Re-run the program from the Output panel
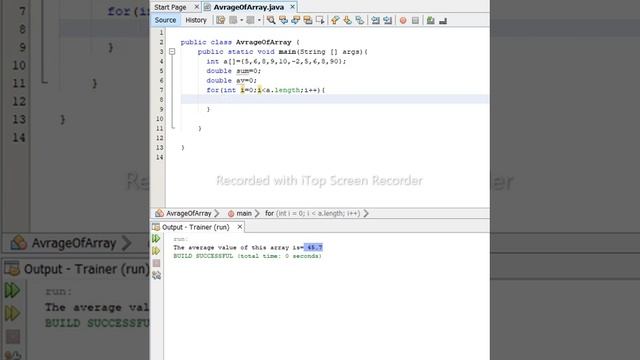The width and height of the screenshot is (640, 360). click(x=156, y=239)
